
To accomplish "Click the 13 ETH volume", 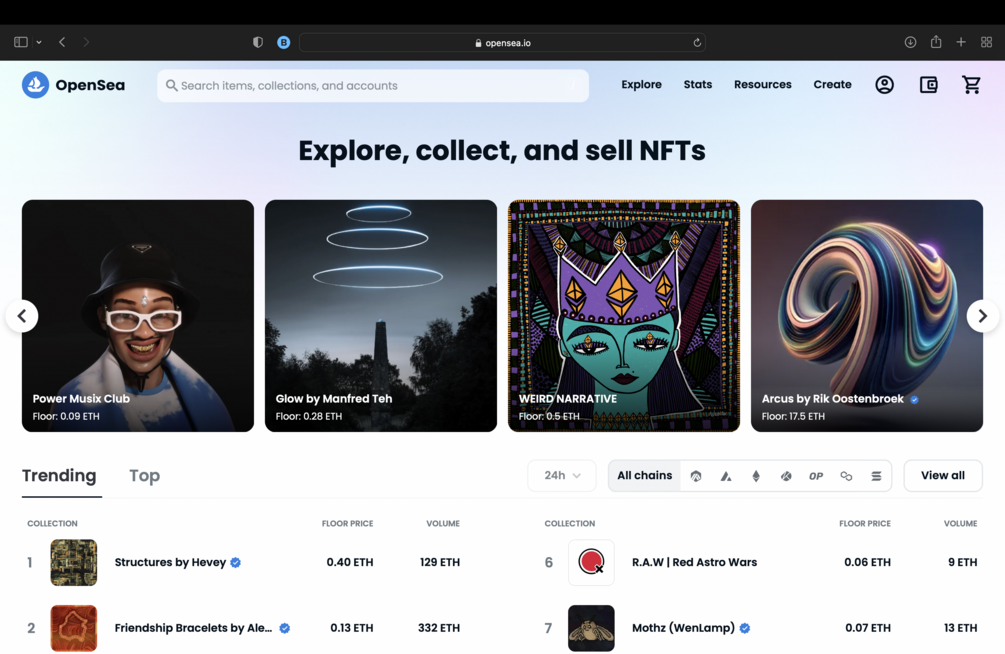I will pos(960,628).
